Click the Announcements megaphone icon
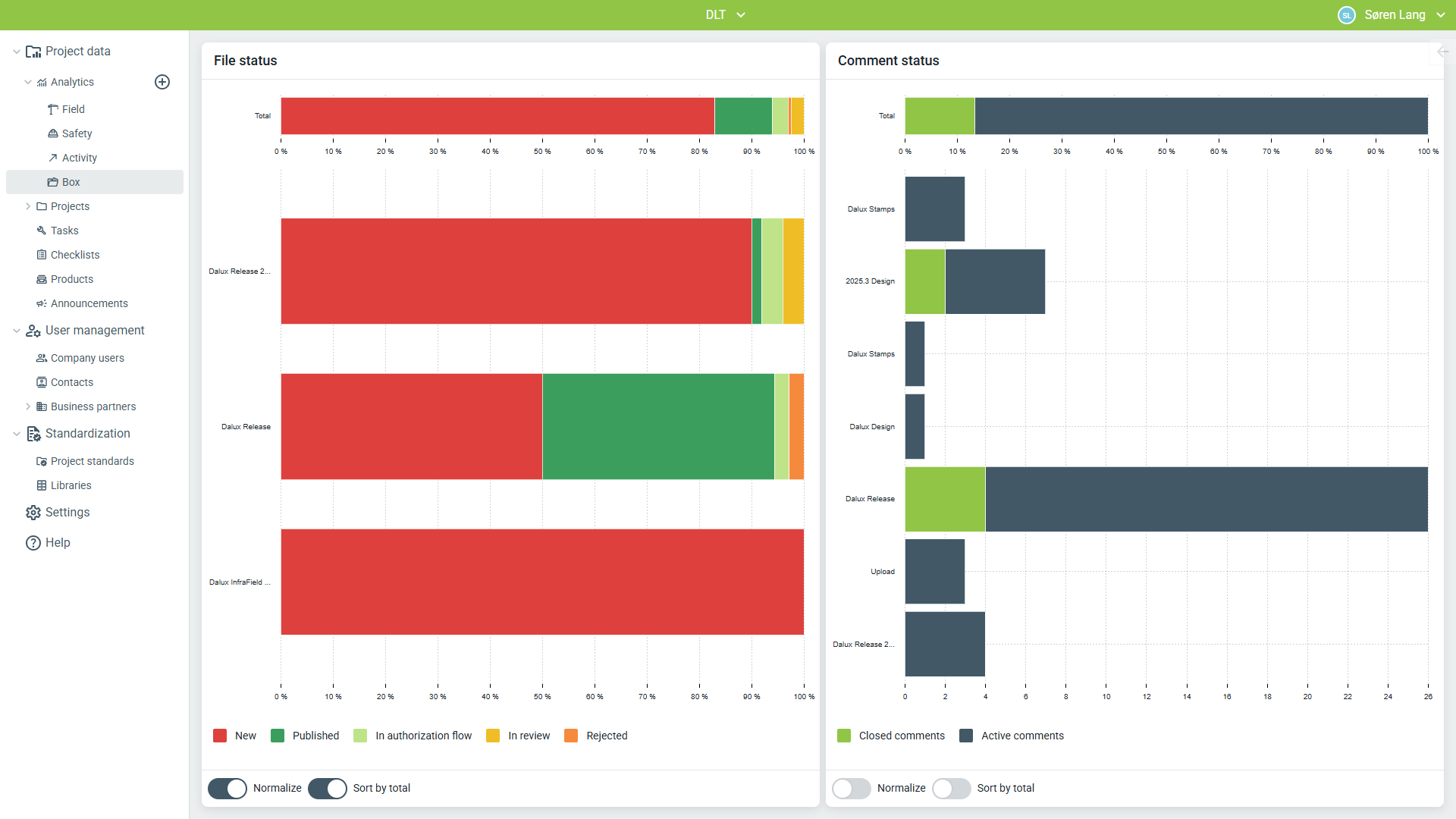This screenshot has width=1456, height=819. coord(42,303)
